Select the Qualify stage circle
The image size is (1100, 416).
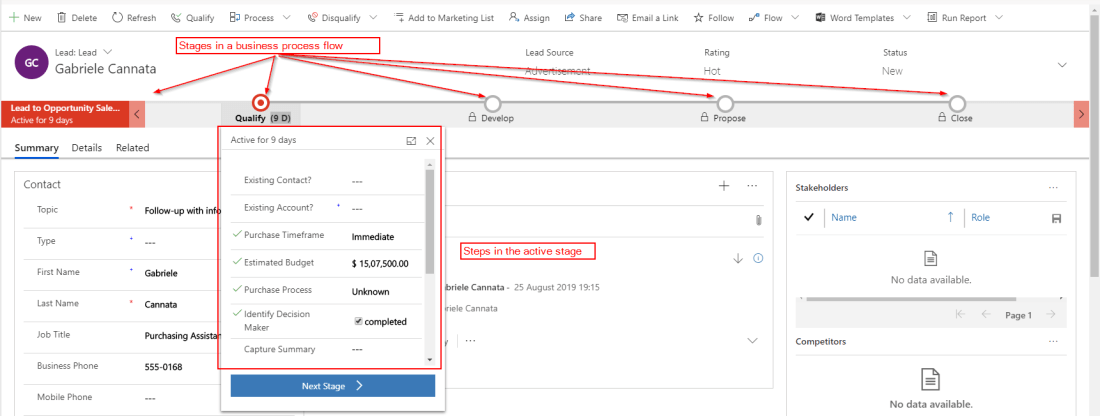(261, 102)
